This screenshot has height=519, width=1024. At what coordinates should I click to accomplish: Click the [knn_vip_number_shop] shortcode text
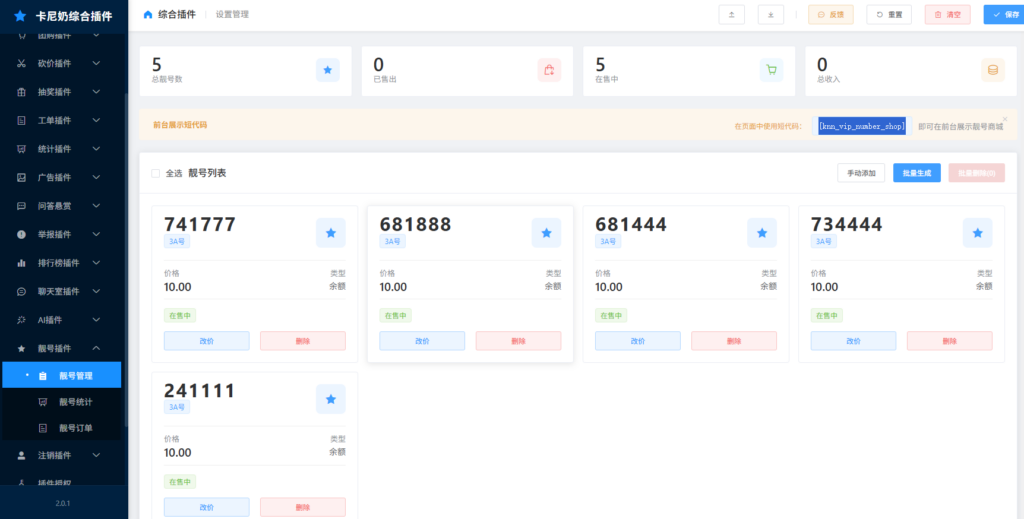(861, 126)
